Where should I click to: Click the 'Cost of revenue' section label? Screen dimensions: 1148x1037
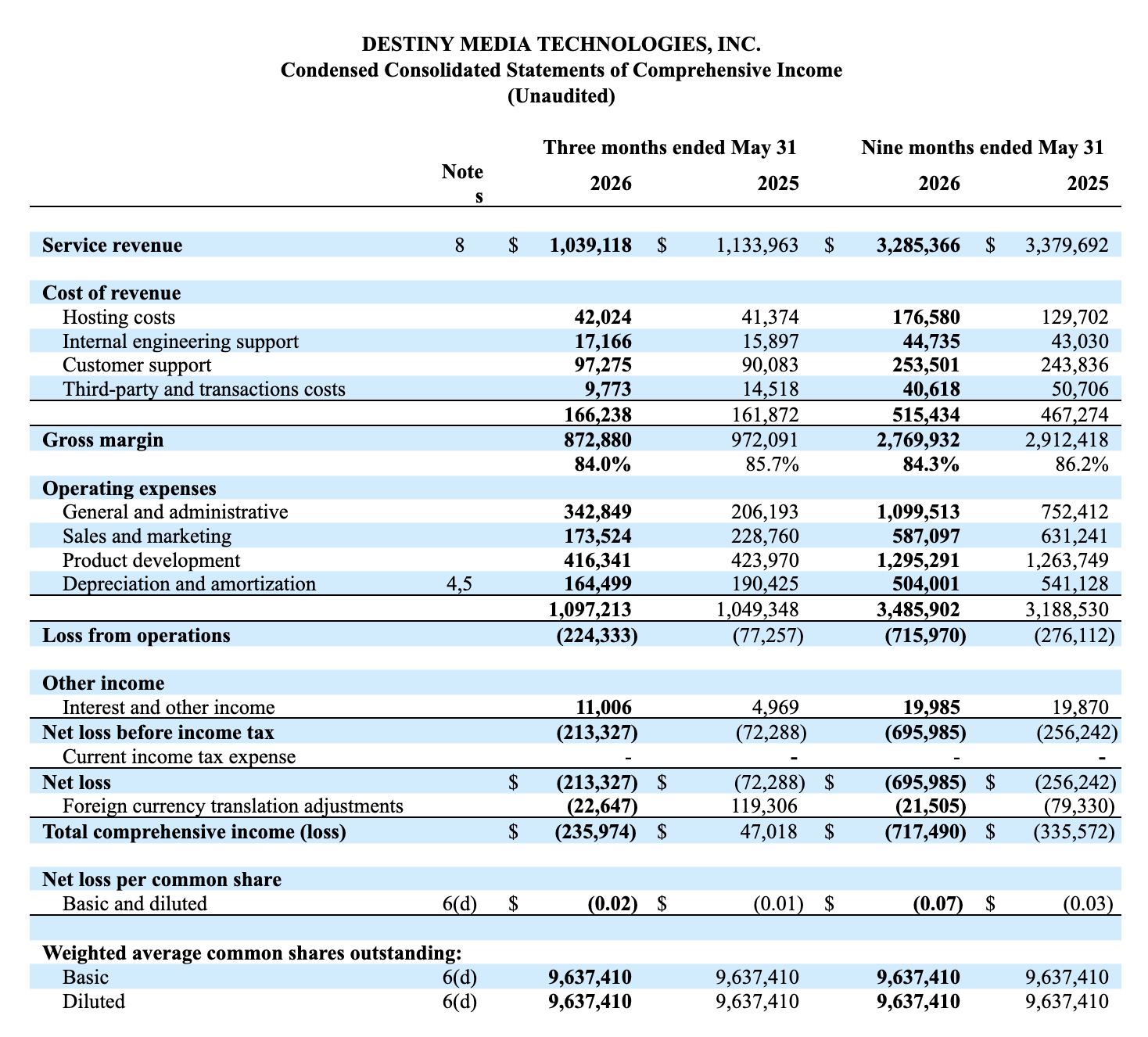click(112, 293)
